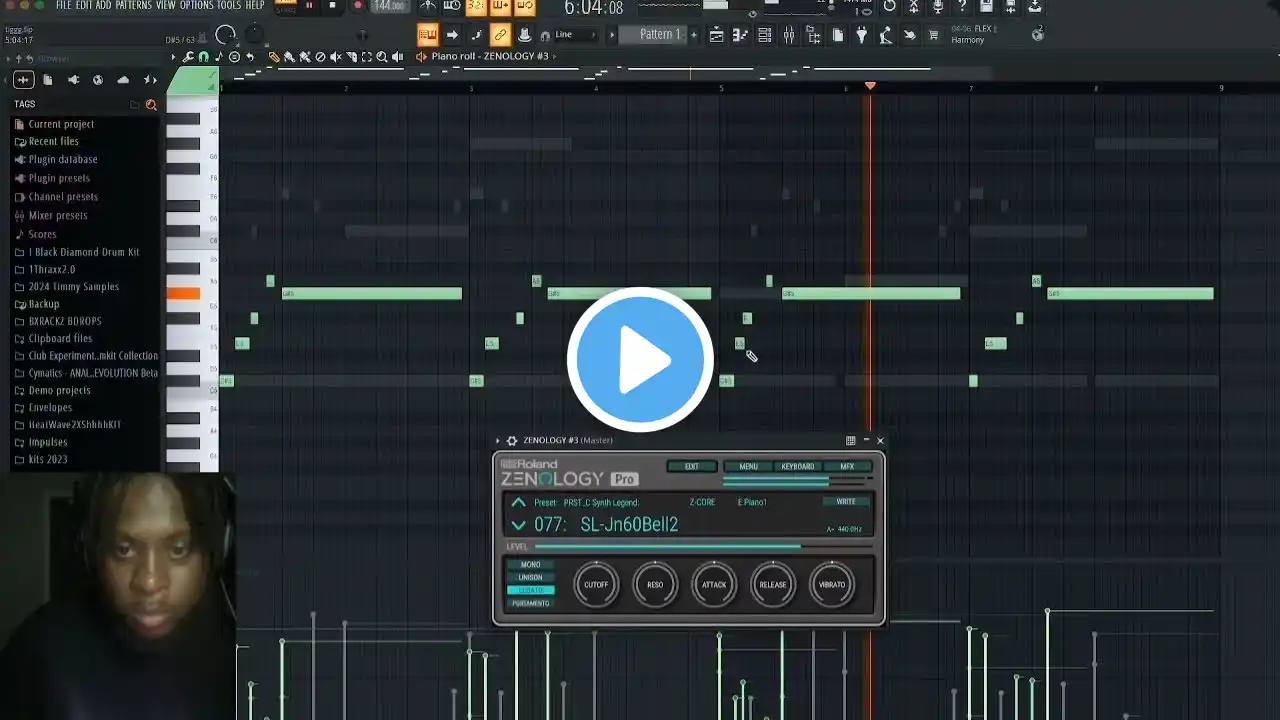This screenshot has height=720, width=1280.
Task: Open the Line snap dropdown
Action: [574, 35]
